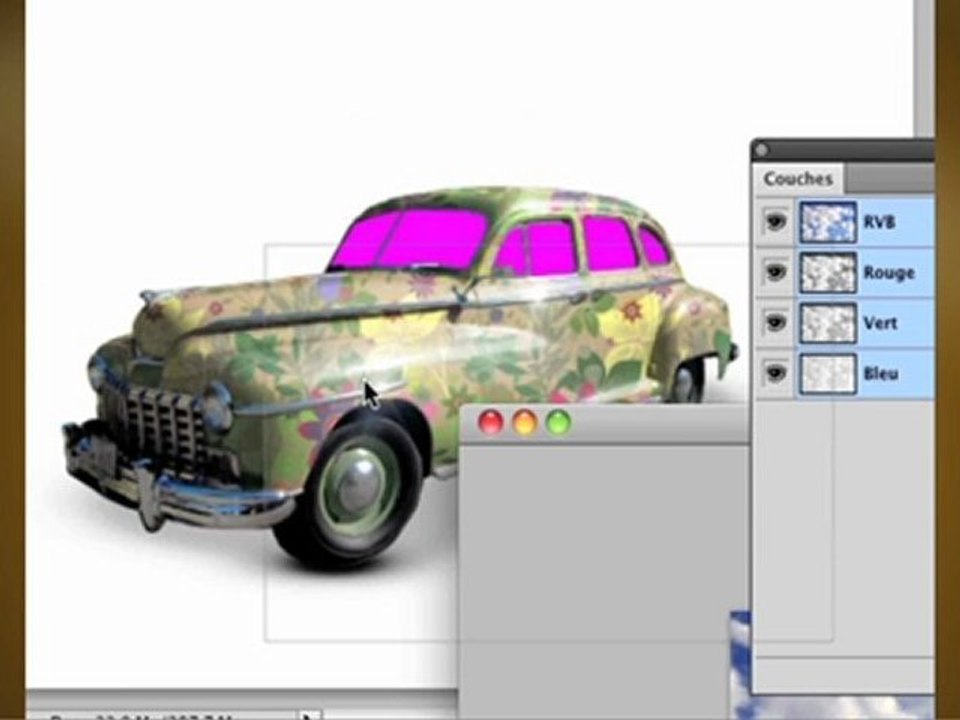The width and height of the screenshot is (960, 720).
Task: Hide the RVB channel eye icon
Action: (x=775, y=221)
